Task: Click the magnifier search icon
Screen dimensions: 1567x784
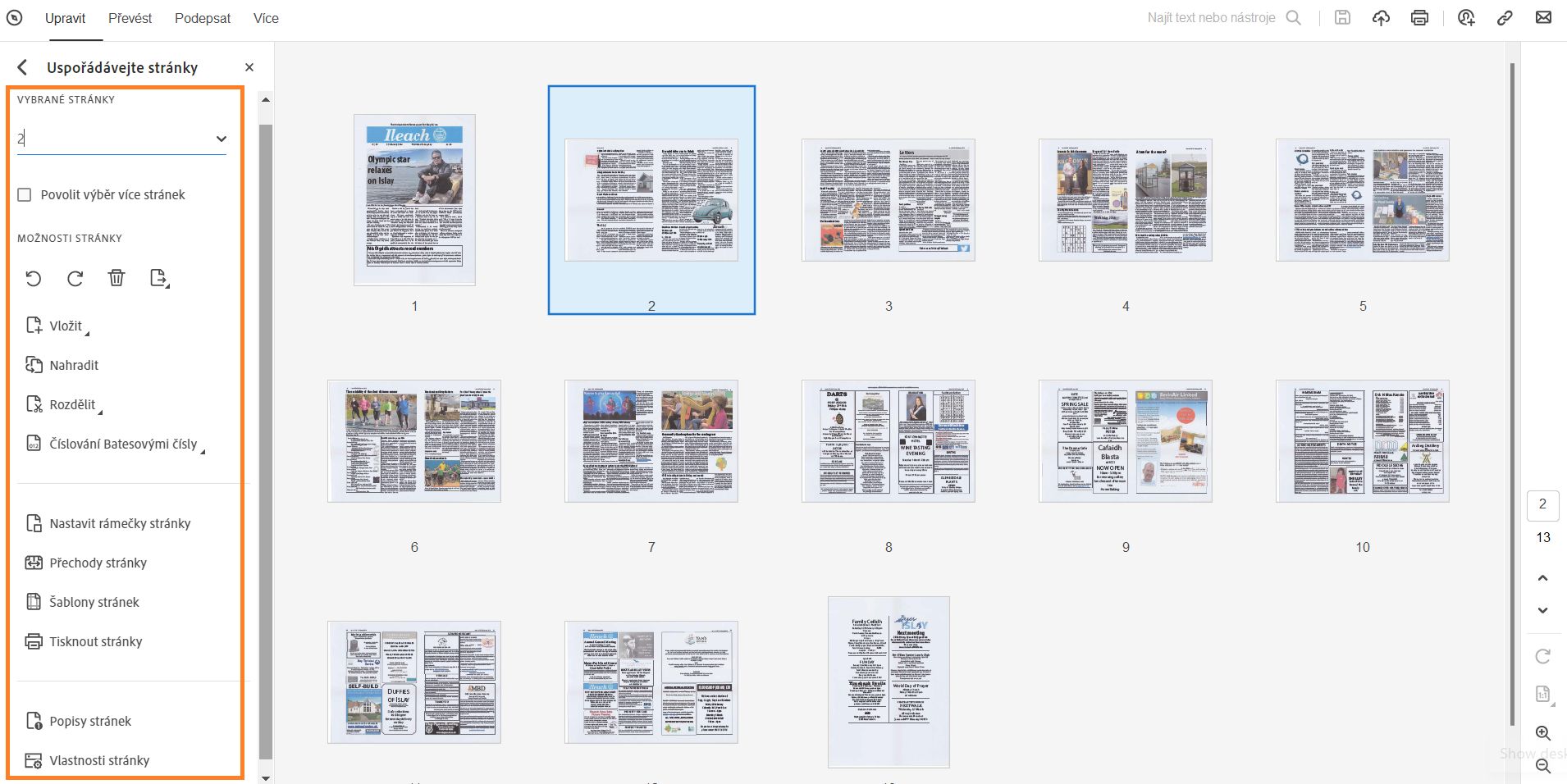Action: pyautogui.click(x=1294, y=18)
